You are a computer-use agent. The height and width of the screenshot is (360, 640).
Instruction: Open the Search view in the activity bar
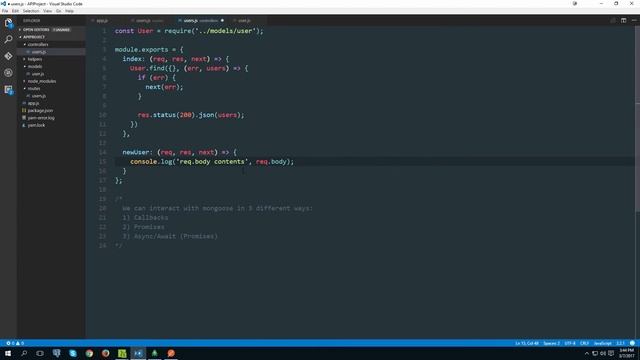pos(8,40)
